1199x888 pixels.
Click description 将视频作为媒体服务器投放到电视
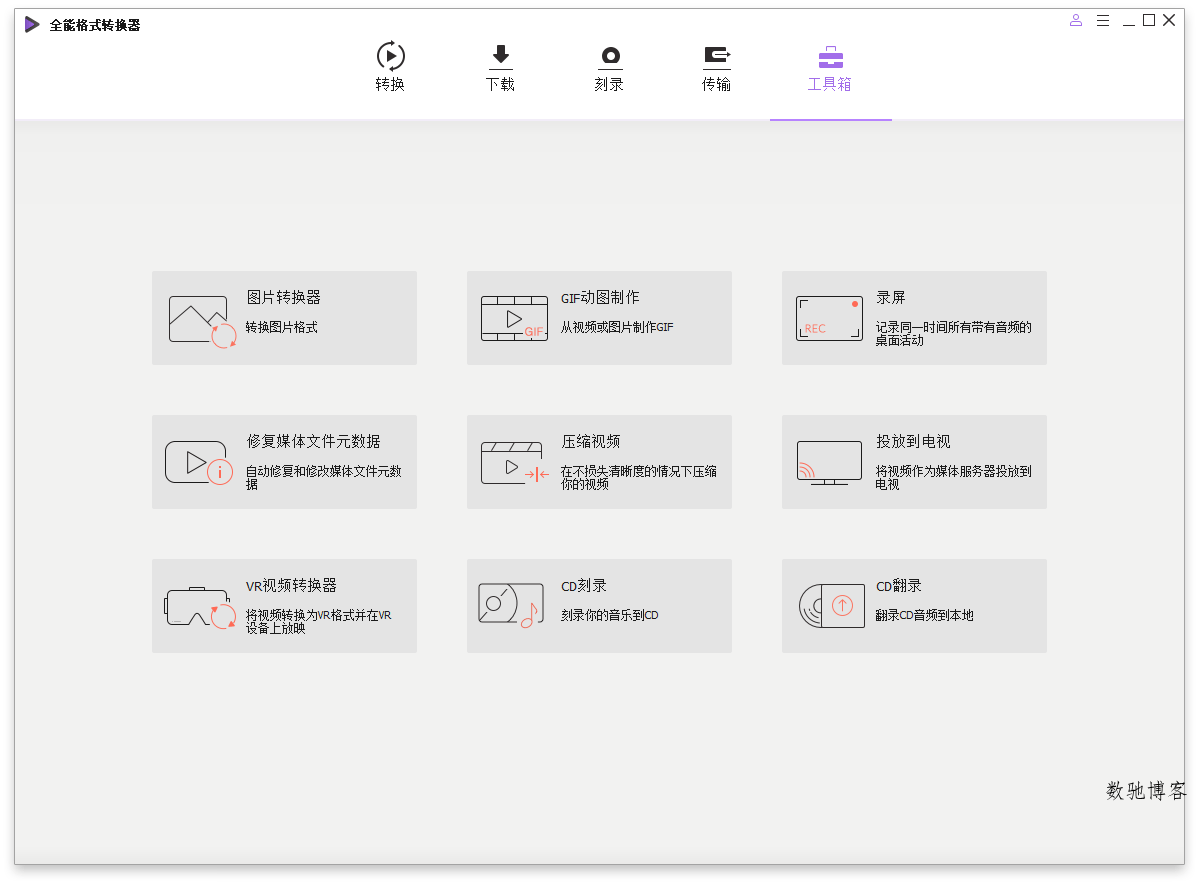(x=954, y=478)
